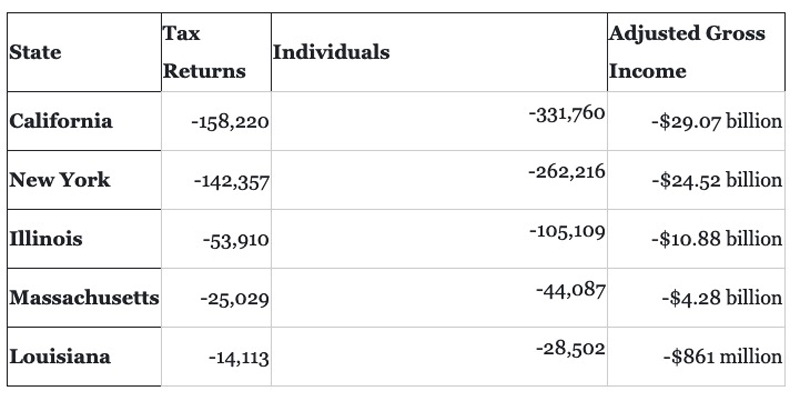
Task: Click California individuals value -331,760
Action: click(567, 113)
